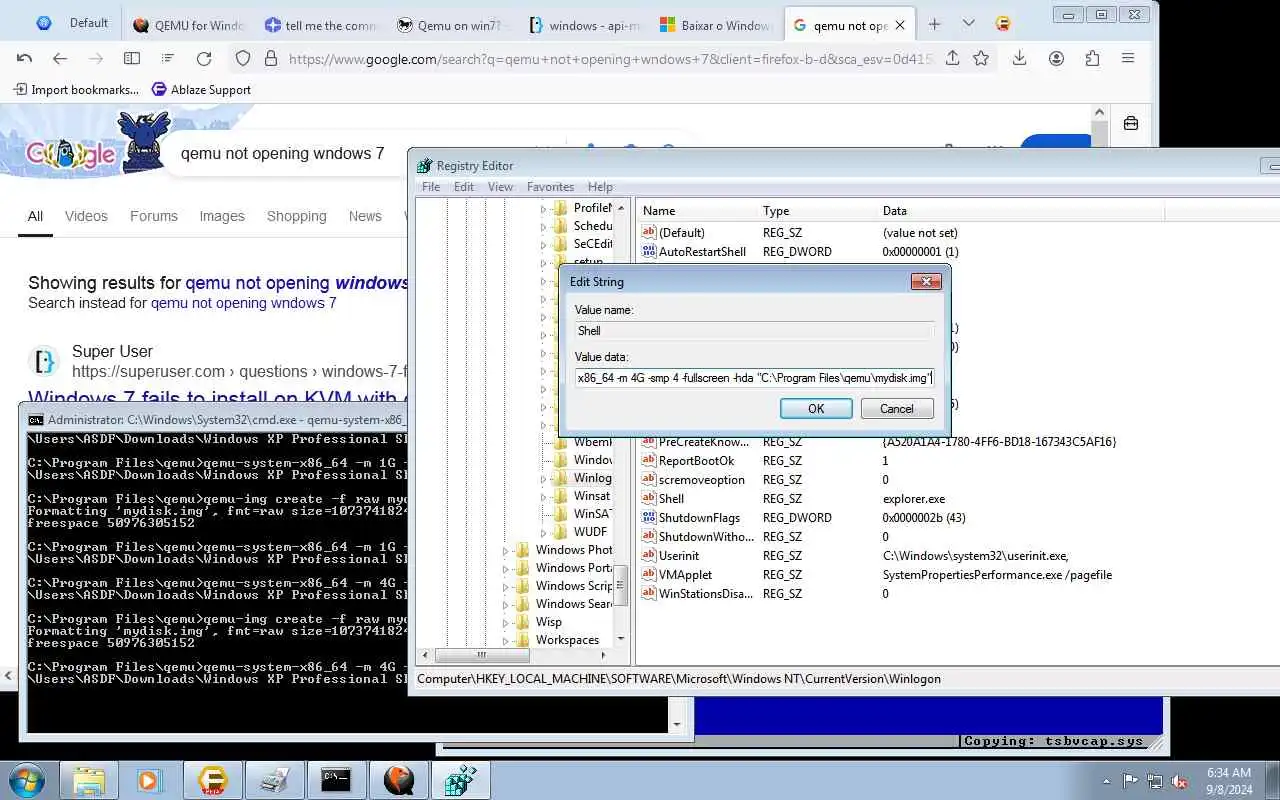Screen dimensions: 1280x800
Task: Bookmark this page with the star icon
Action: (x=981, y=59)
